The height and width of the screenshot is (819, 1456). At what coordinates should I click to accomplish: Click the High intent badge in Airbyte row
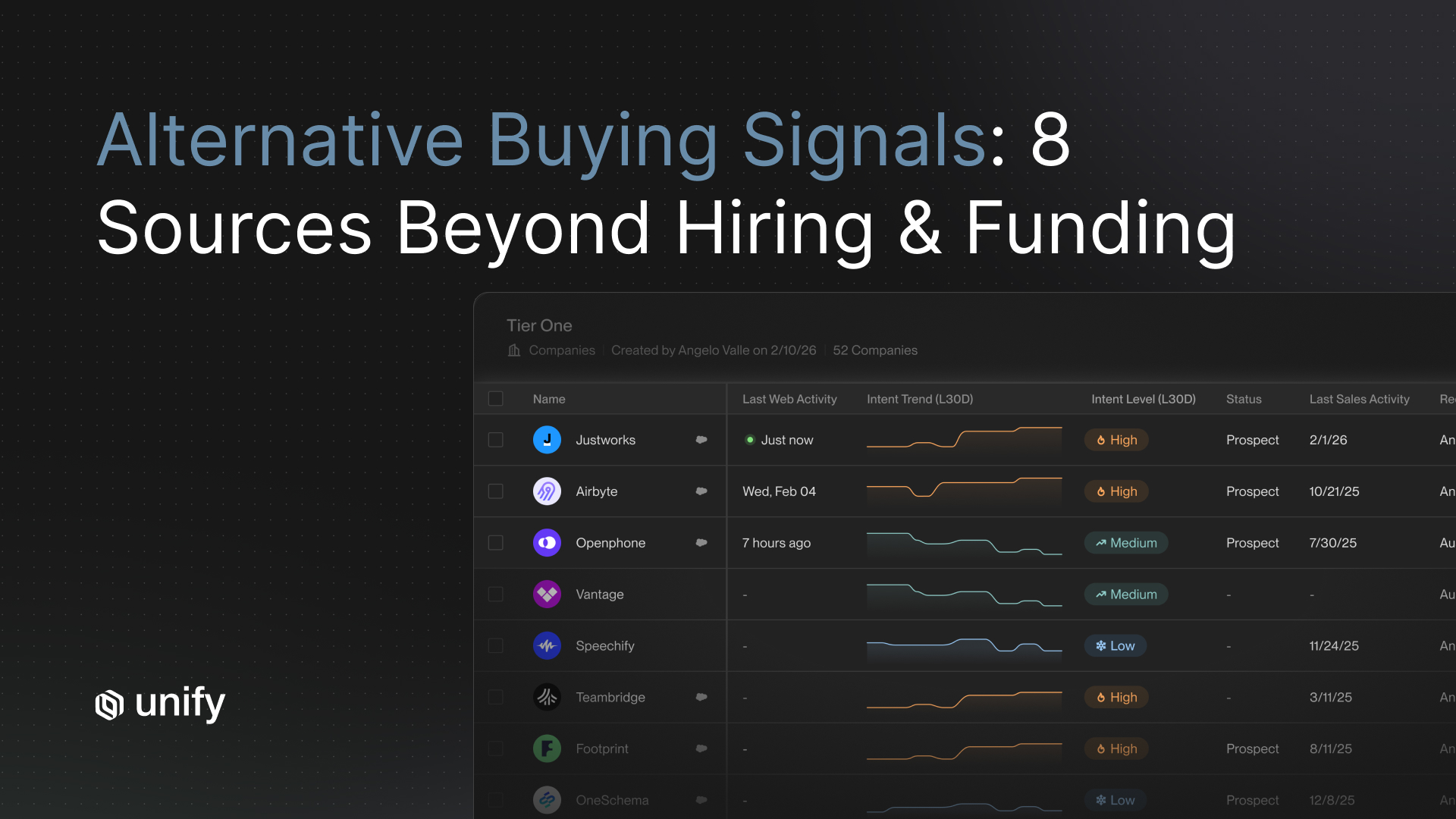[x=1116, y=491]
